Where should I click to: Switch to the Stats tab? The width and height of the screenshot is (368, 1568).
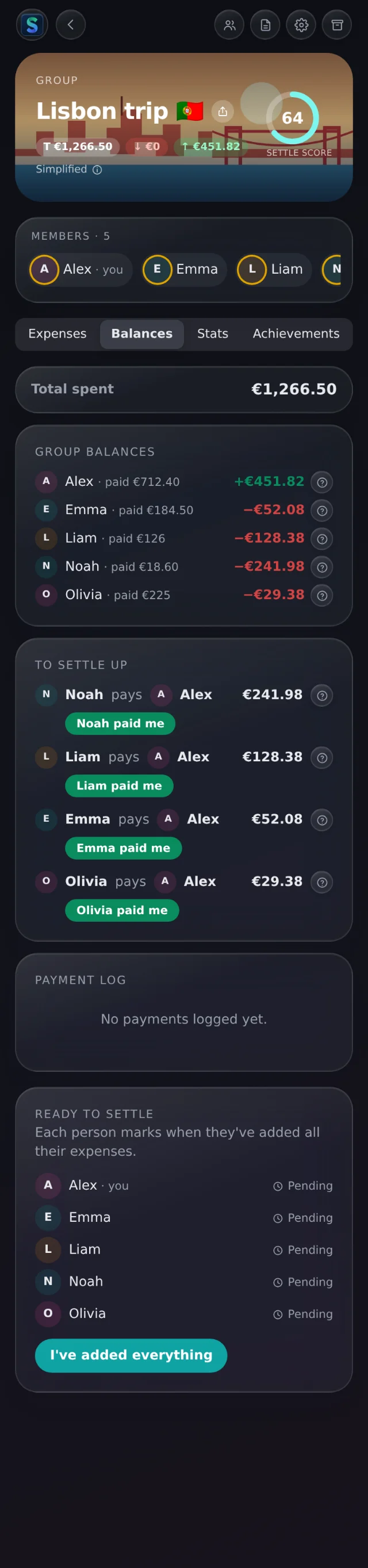click(x=213, y=333)
